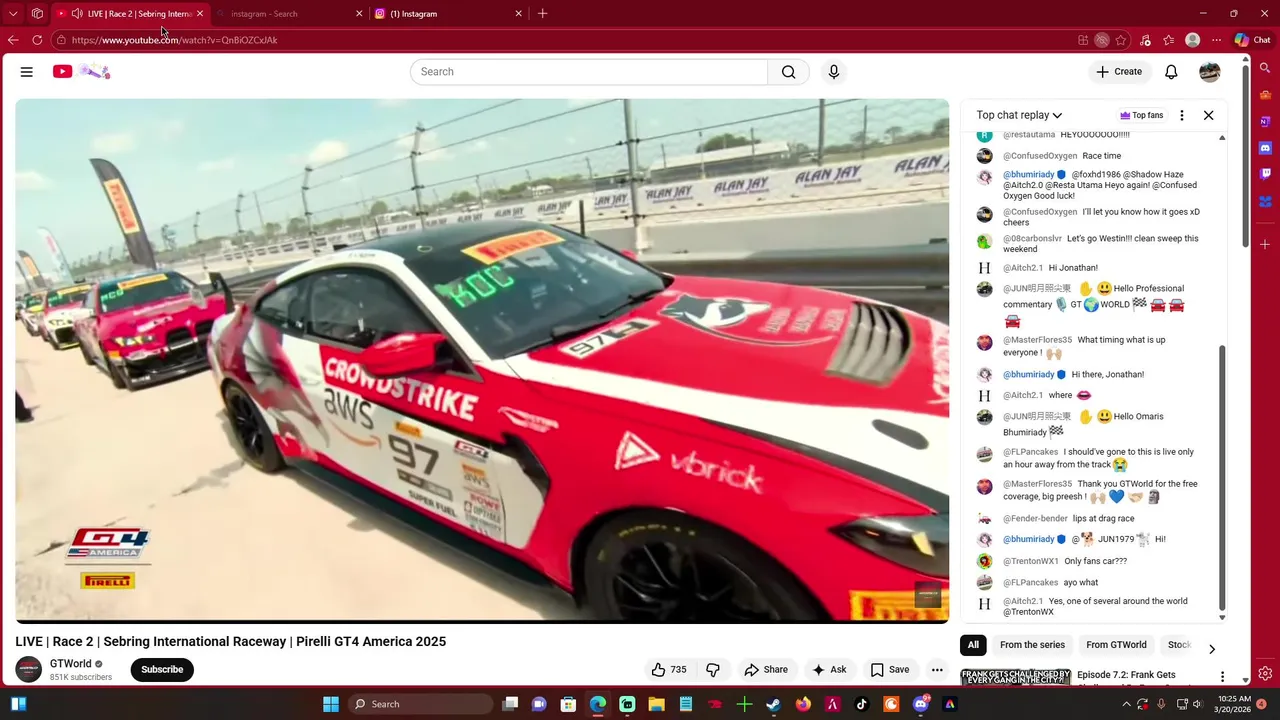Select the All filter chip
The image size is (1280, 720).
973,645
